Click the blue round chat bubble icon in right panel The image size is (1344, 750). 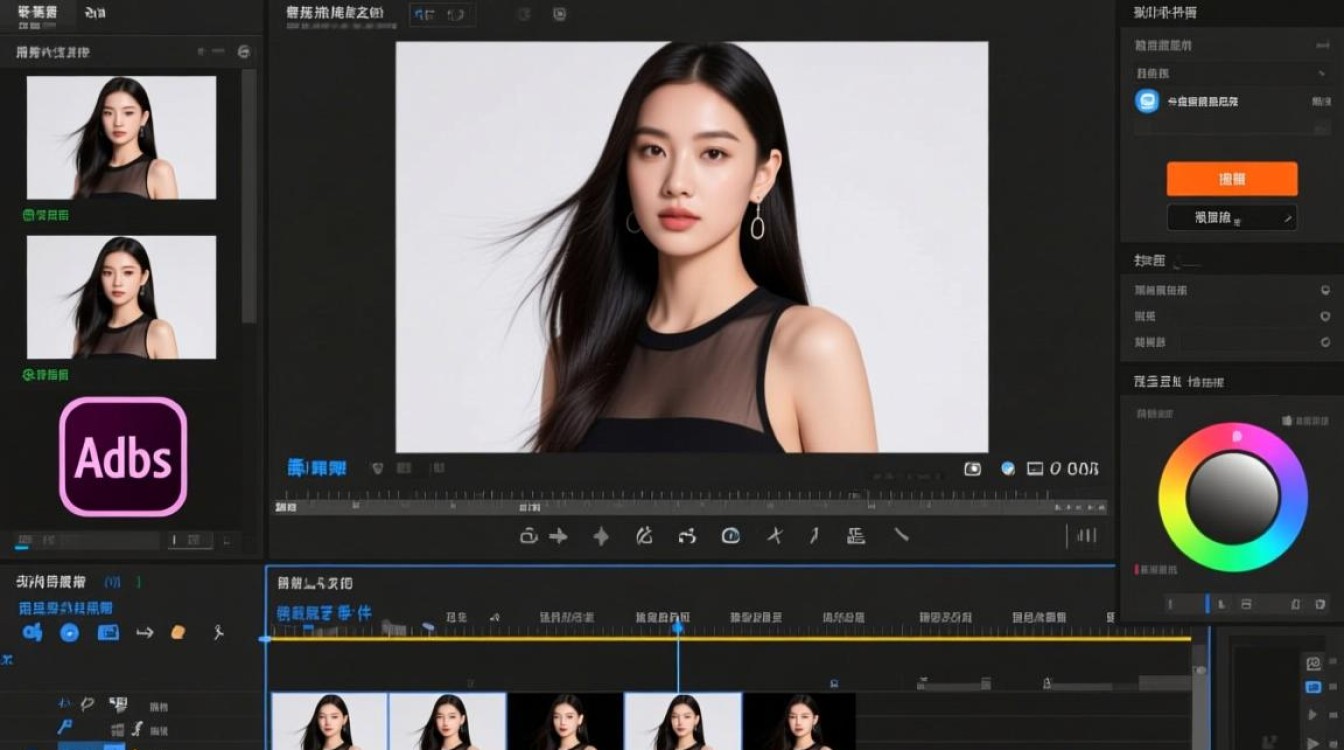click(x=1147, y=101)
